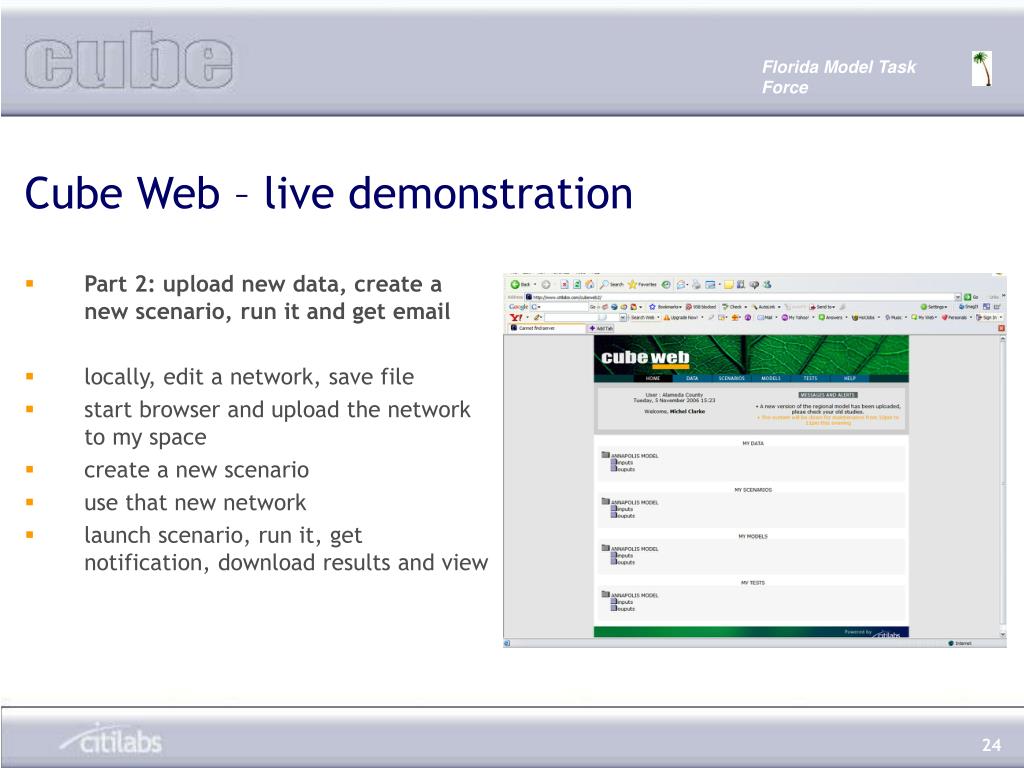1024x768 pixels.
Task: Open outputs item under My Data
Action: coord(623,469)
